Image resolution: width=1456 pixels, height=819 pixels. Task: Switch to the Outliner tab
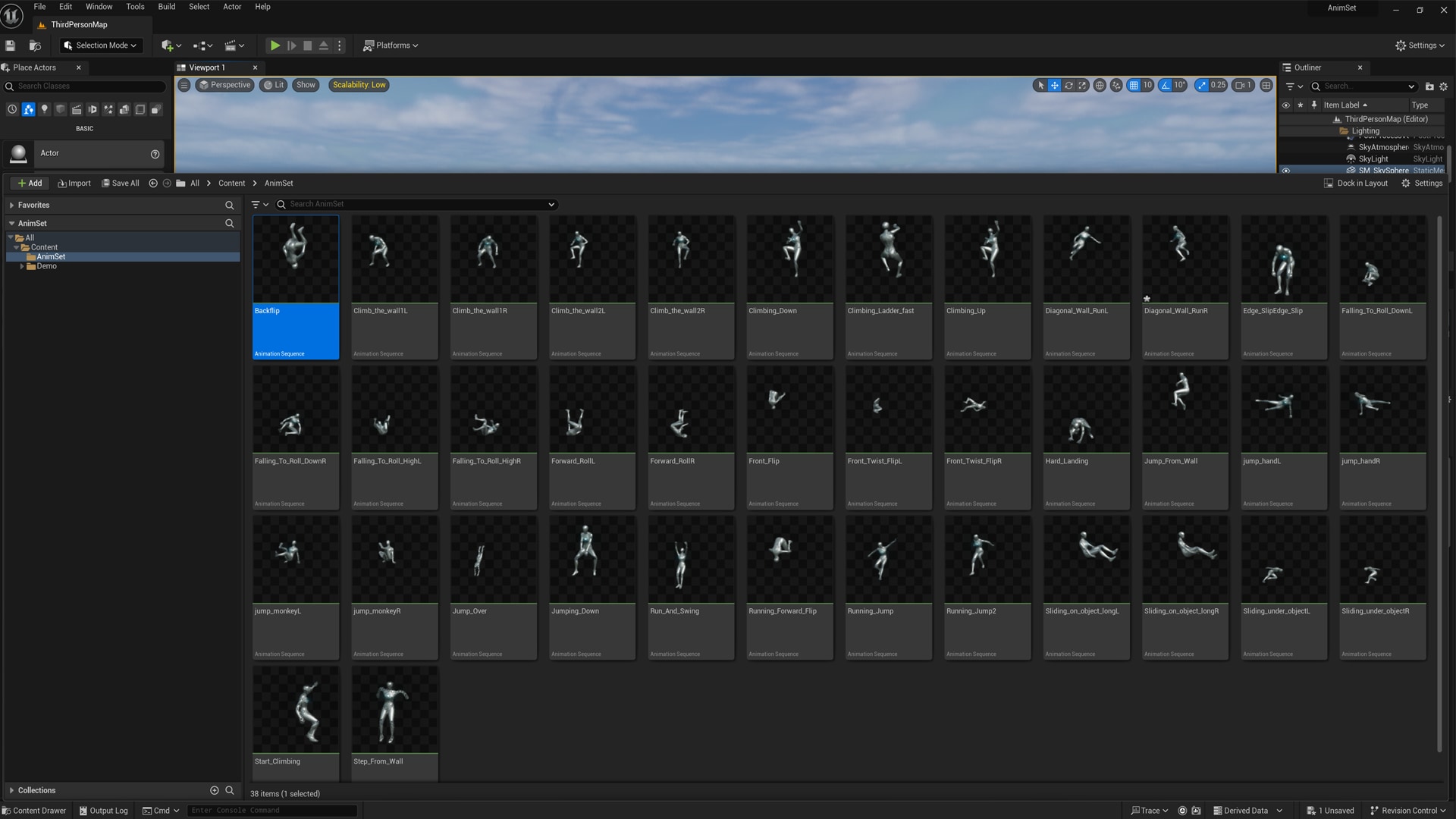pos(1306,67)
